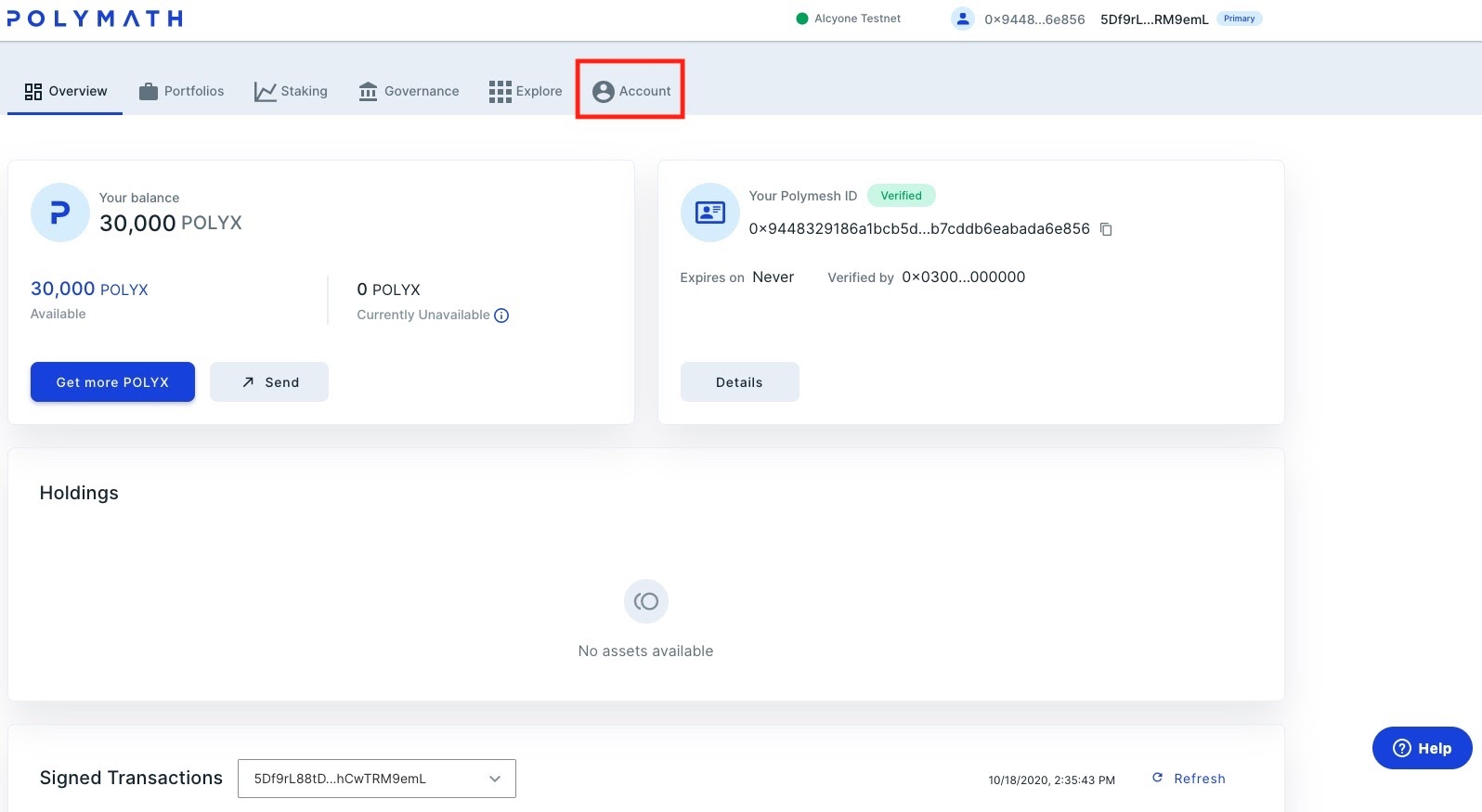
Task: Copy the Polymesh ID
Action: [1106, 229]
